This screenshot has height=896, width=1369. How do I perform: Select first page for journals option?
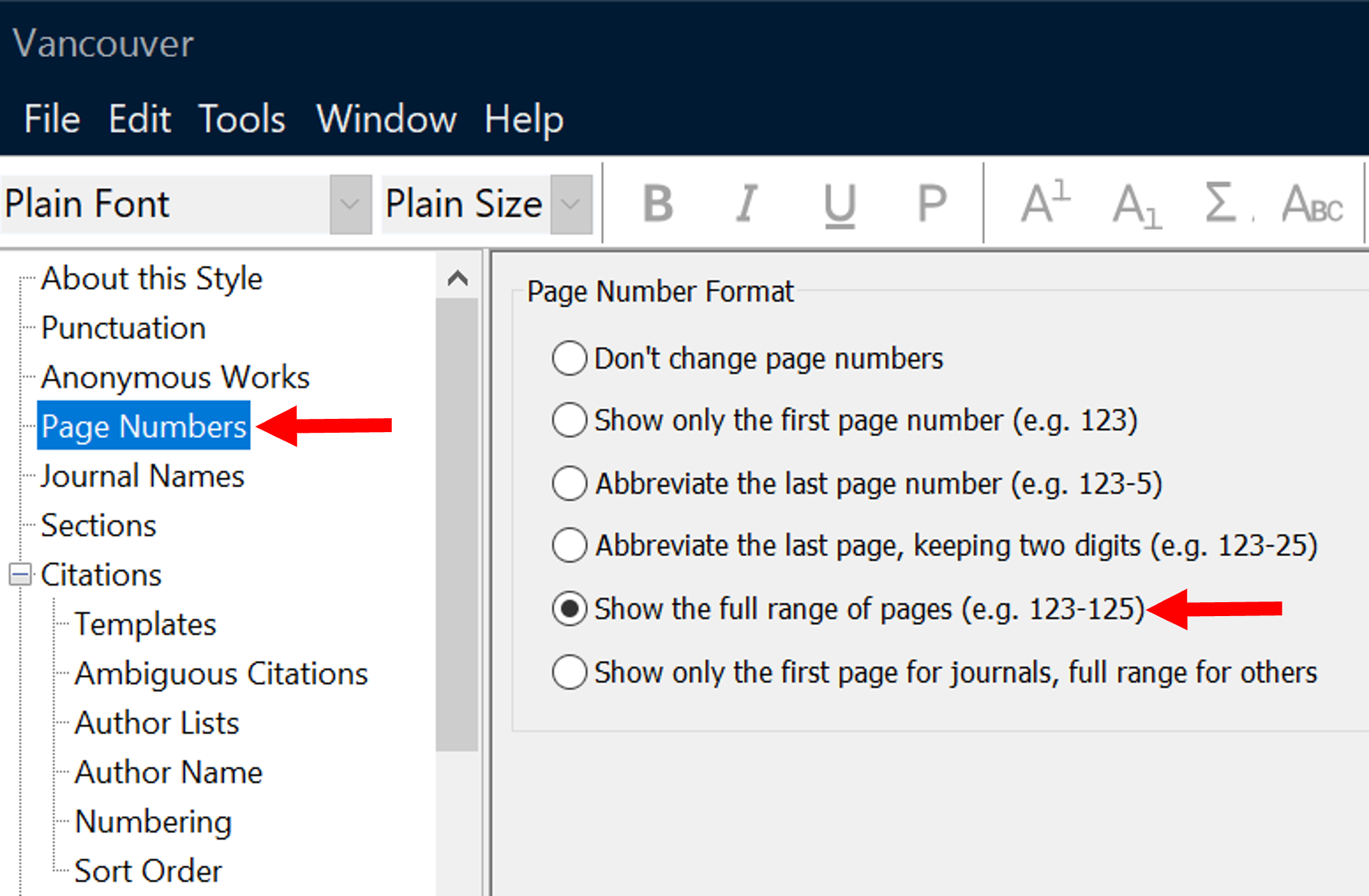[x=569, y=672]
